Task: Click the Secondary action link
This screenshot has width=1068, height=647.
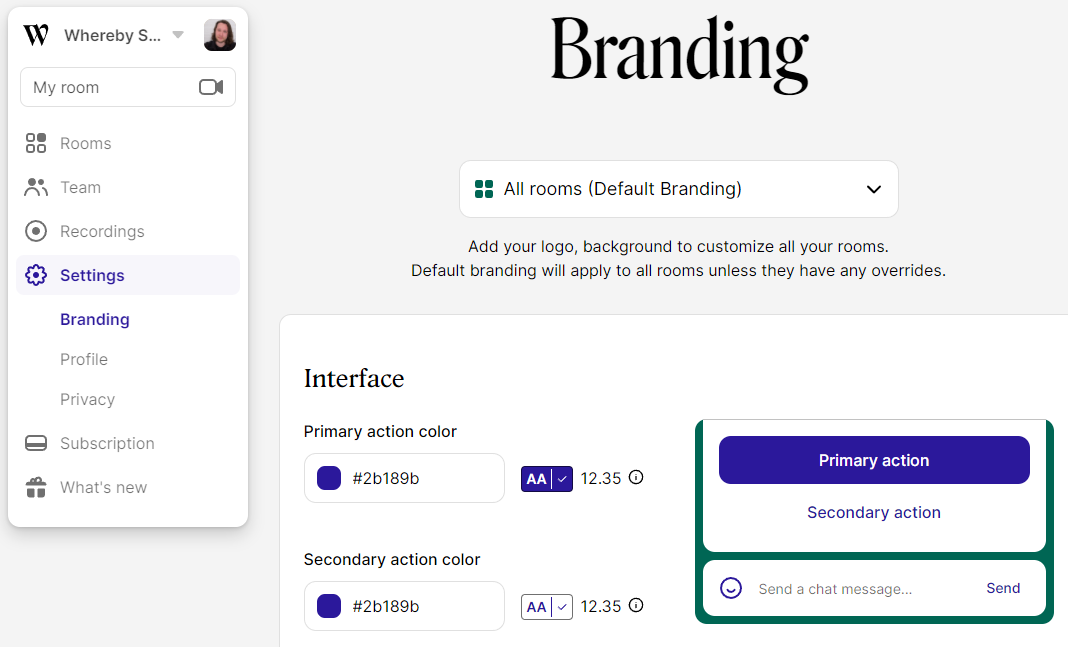Action: pos(874,512)
